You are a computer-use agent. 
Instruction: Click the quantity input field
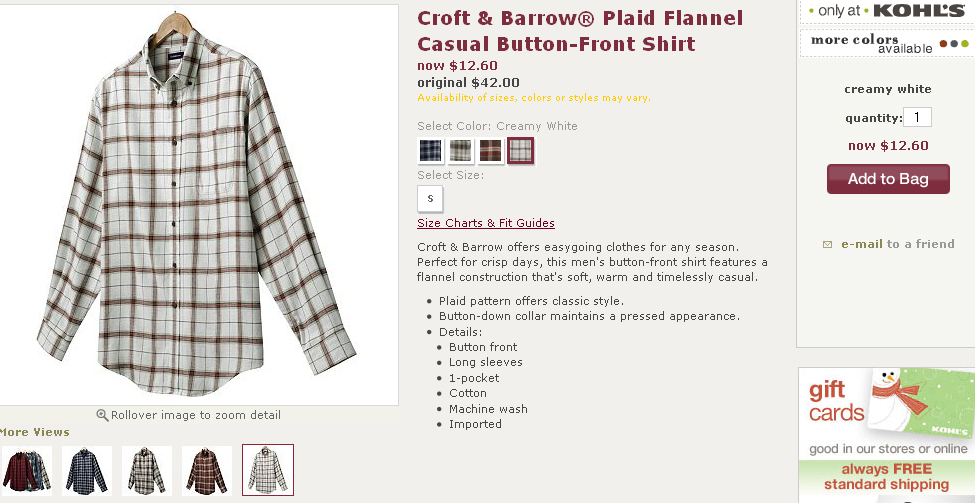point(918,118)
